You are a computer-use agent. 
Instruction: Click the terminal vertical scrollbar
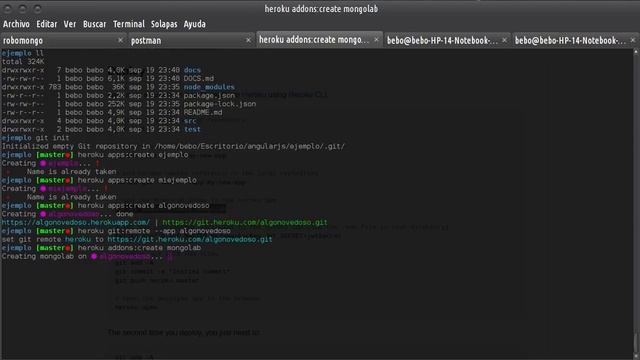[636, 204]
